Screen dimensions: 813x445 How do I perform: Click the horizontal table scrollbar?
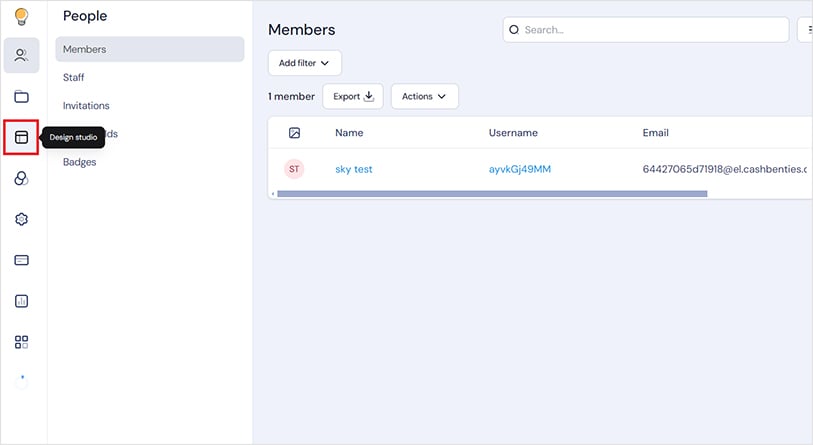point(492,194)
